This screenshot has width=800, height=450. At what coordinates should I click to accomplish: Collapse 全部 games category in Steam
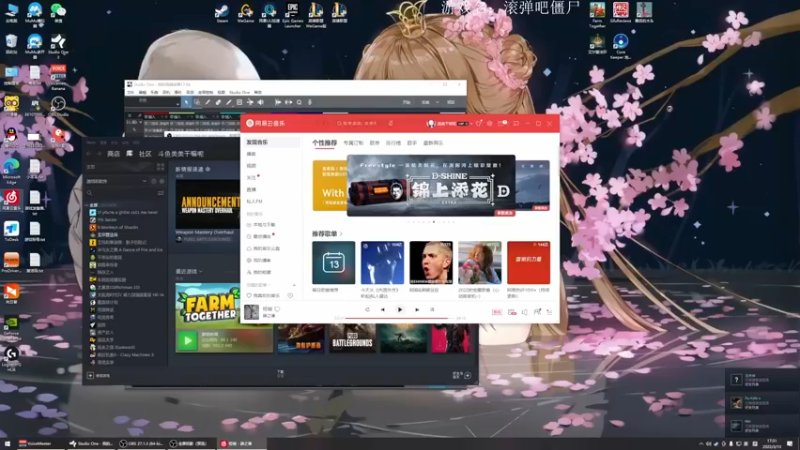[88, 205]
